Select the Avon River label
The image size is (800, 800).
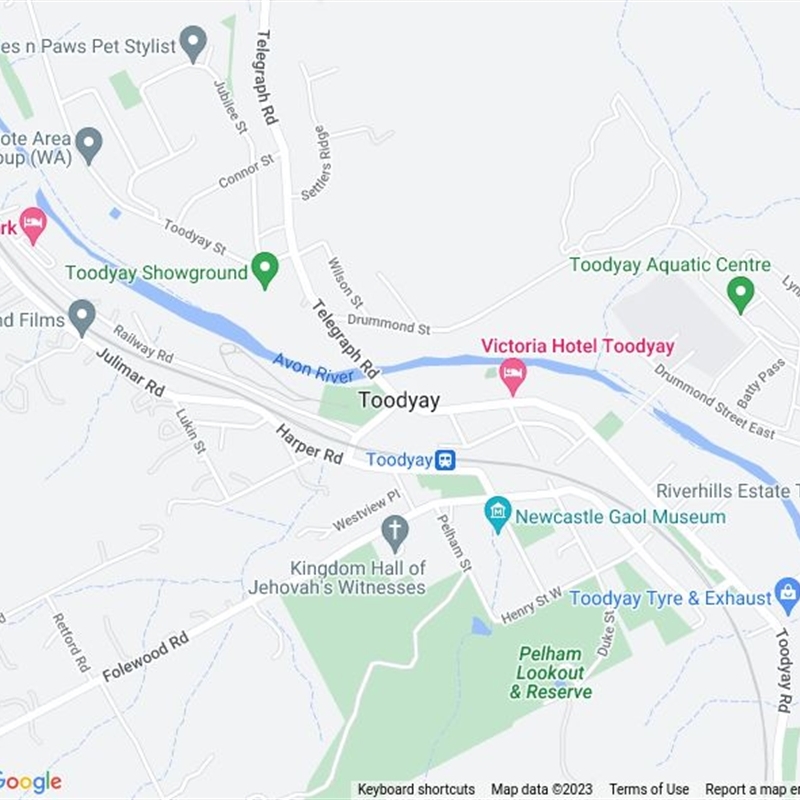[x=313, y=368]
